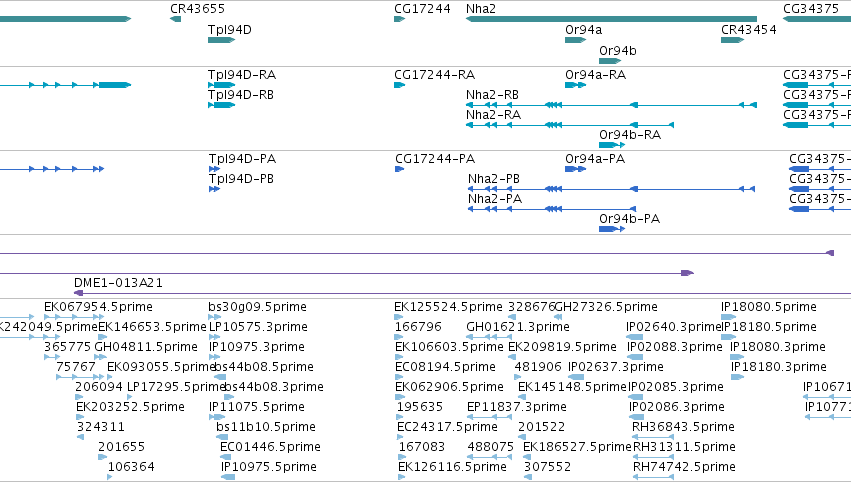
Task: Click the 166796 feature label
Action: [418, 327]
